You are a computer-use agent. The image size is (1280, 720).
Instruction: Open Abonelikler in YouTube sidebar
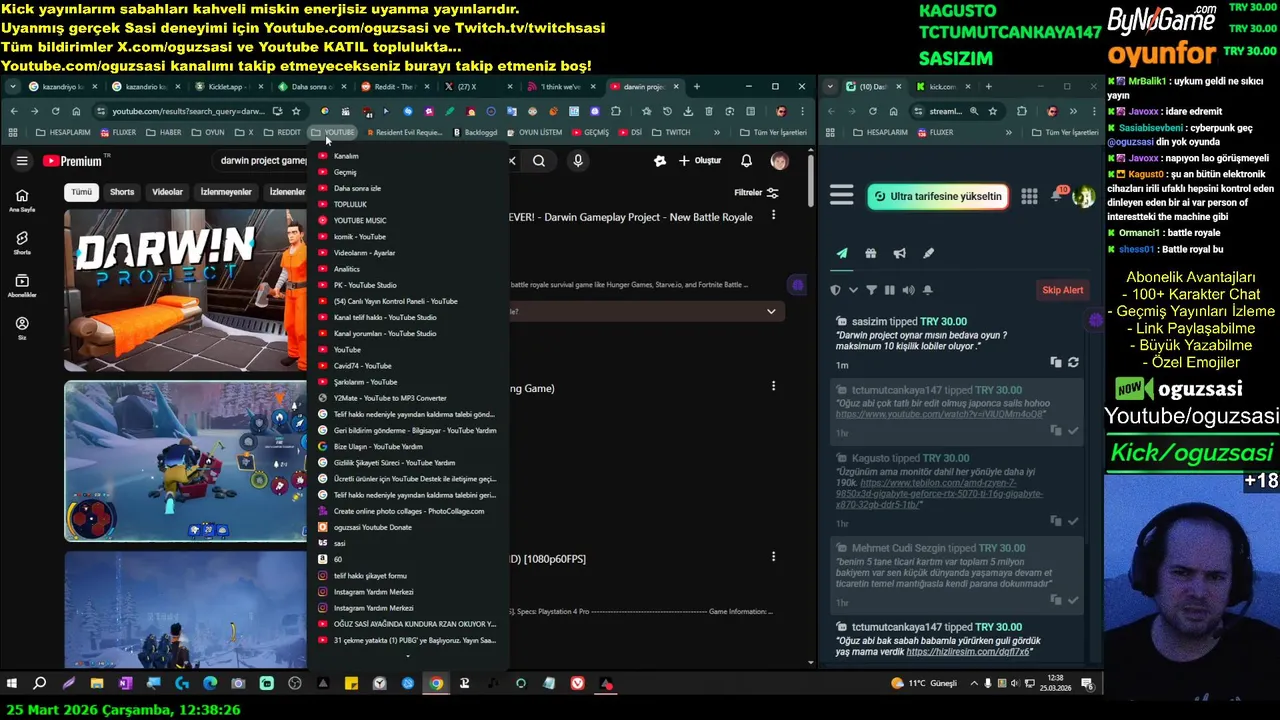pyautogui.click(x=22, y=286)
